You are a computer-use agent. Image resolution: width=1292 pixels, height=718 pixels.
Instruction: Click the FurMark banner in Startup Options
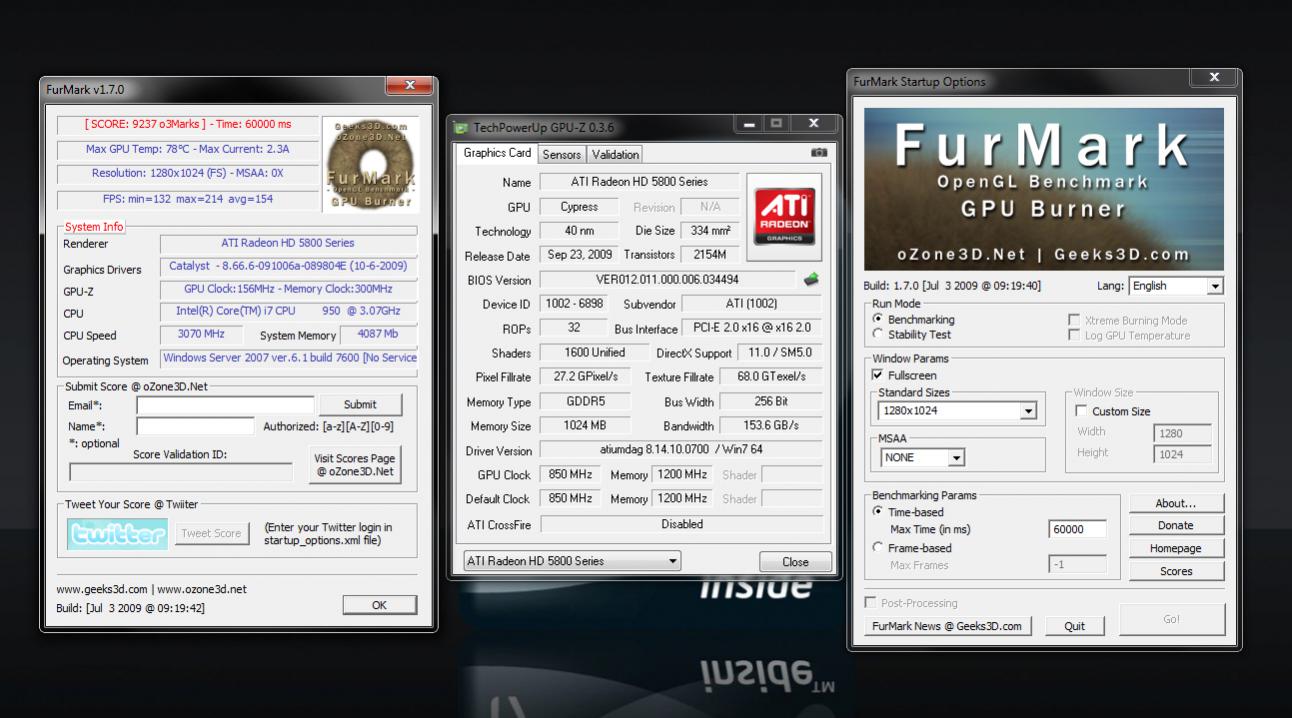tap(1043, 188)
